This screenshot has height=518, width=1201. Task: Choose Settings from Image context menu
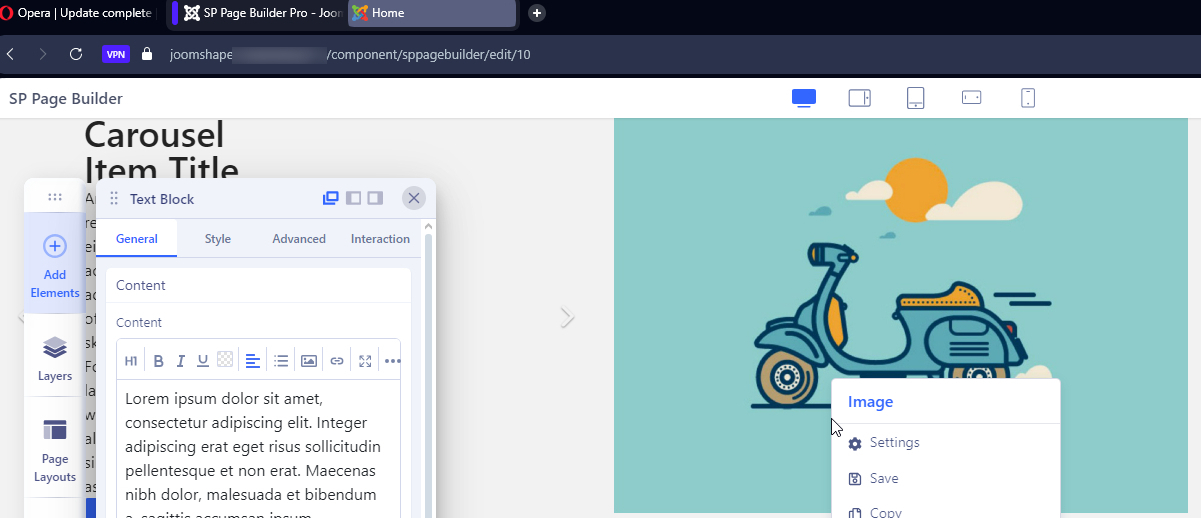pyautogui.click(x=894, y=443)
